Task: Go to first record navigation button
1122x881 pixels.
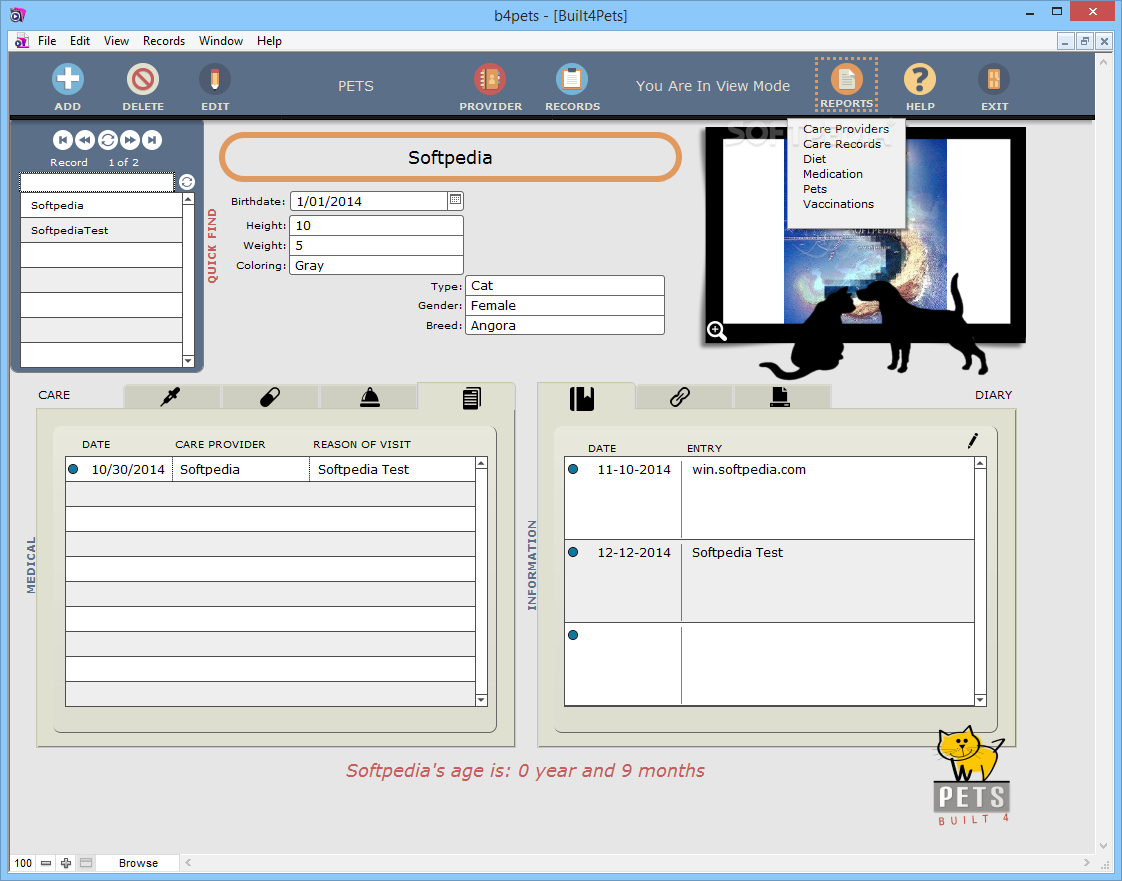Action: click(63, 140)
